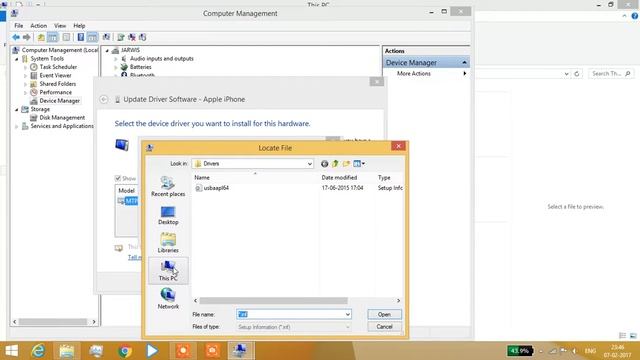
Task: Open the Help menu
Action: 79,26
